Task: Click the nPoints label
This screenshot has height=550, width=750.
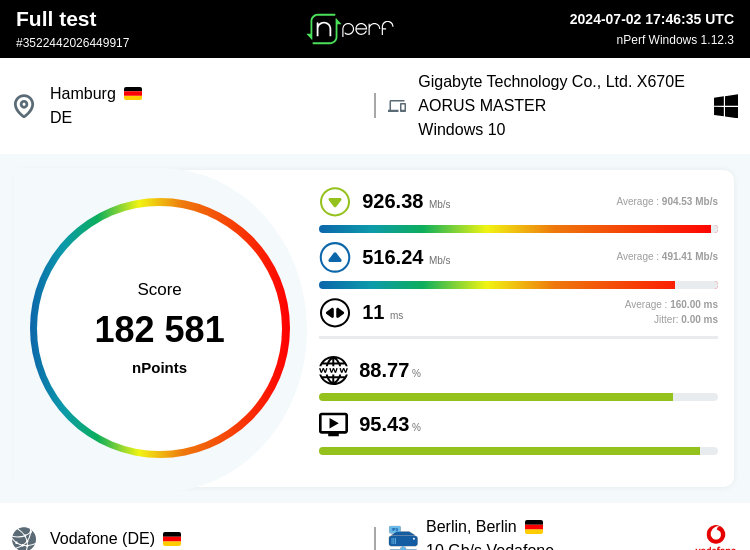Action: [x=159, y=368]
